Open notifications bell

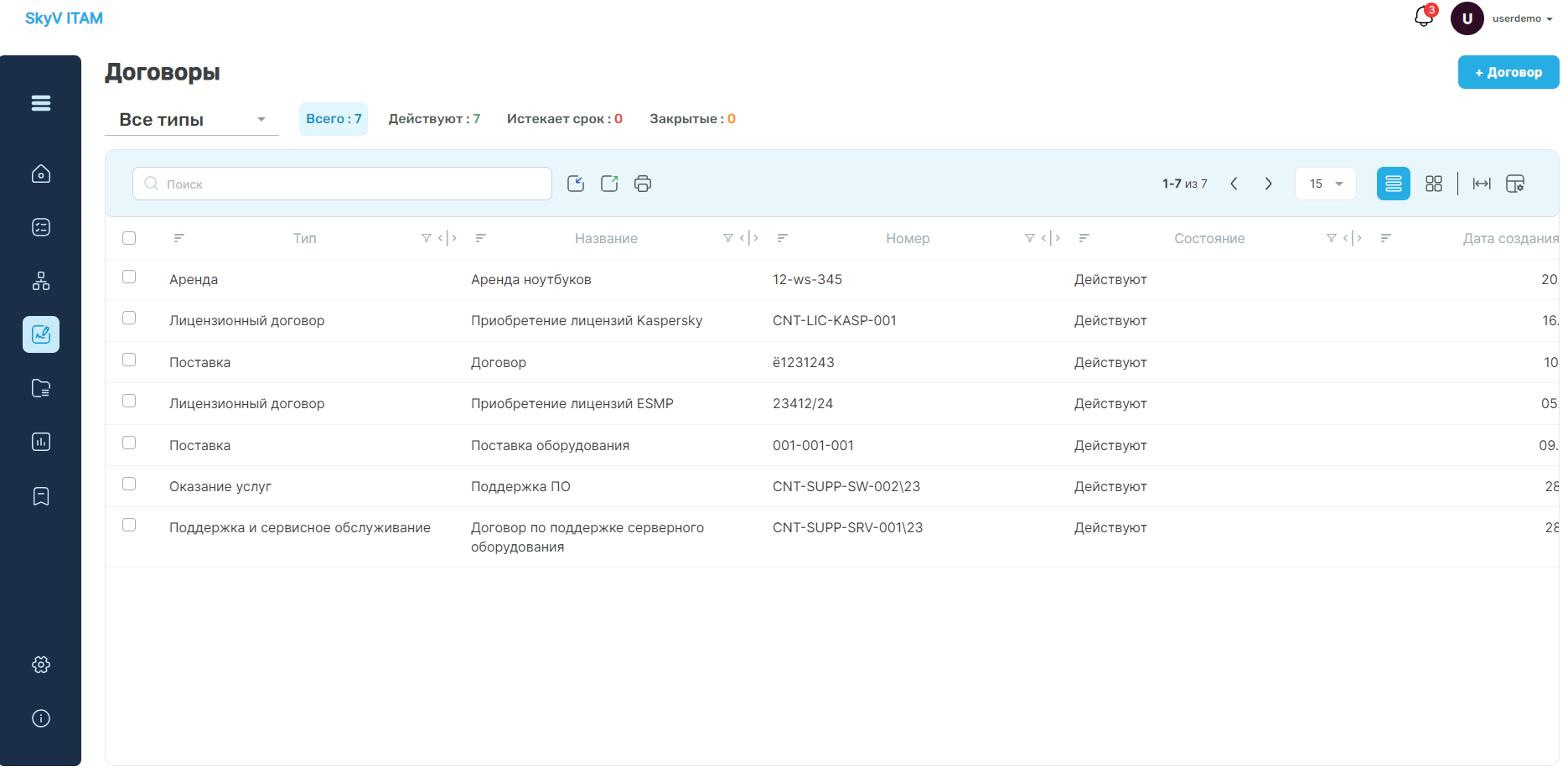[x=1424, y=17]
